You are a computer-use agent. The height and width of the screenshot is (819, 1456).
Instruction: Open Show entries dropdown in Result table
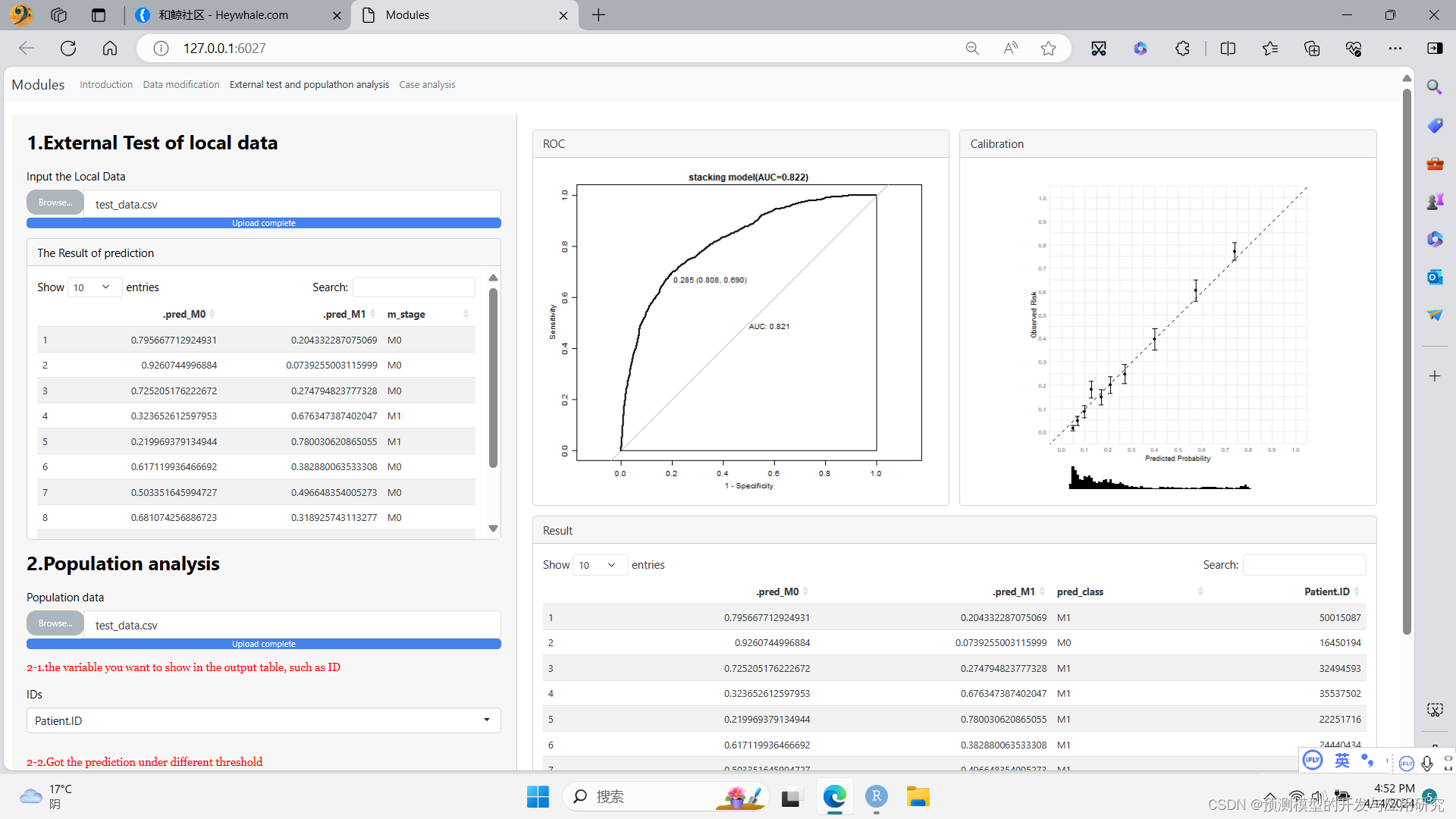599,565
